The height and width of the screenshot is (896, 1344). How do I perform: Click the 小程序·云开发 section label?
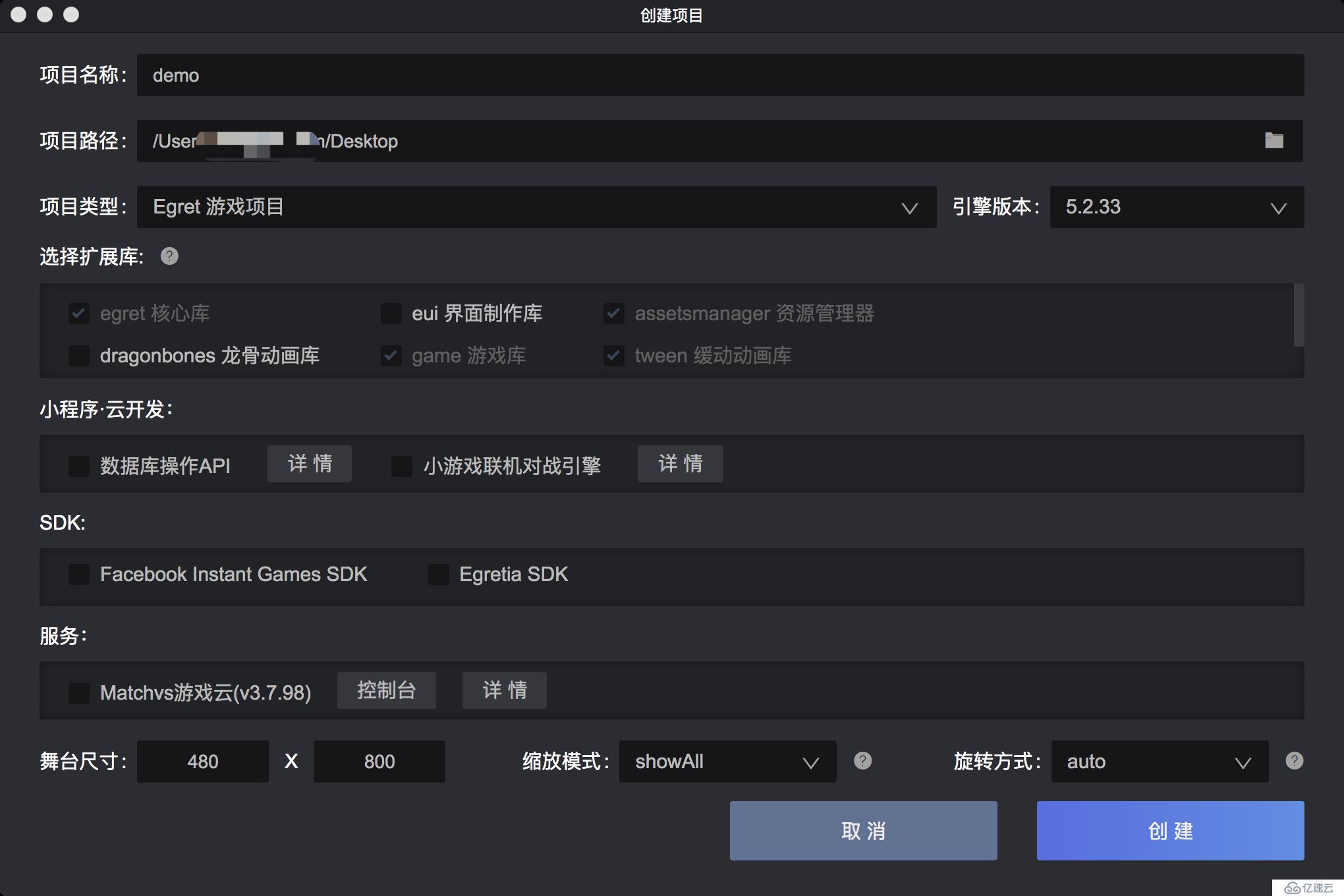106,409
